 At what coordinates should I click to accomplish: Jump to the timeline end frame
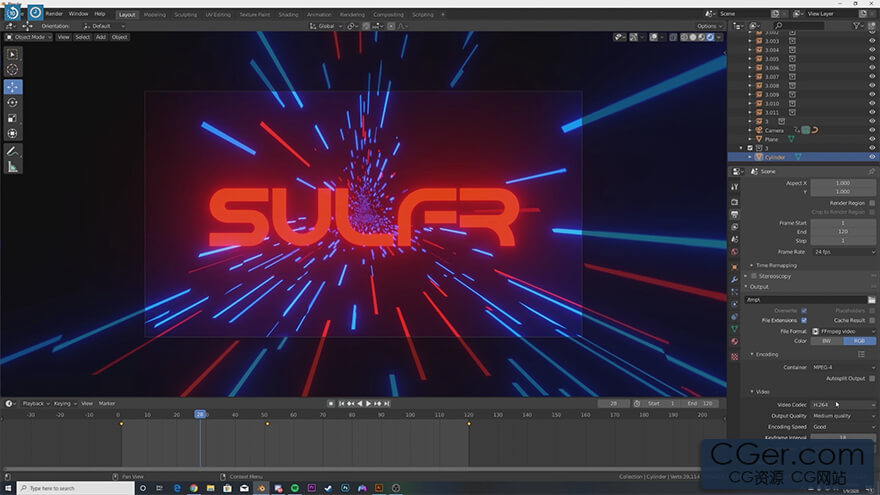click(387, 404)
